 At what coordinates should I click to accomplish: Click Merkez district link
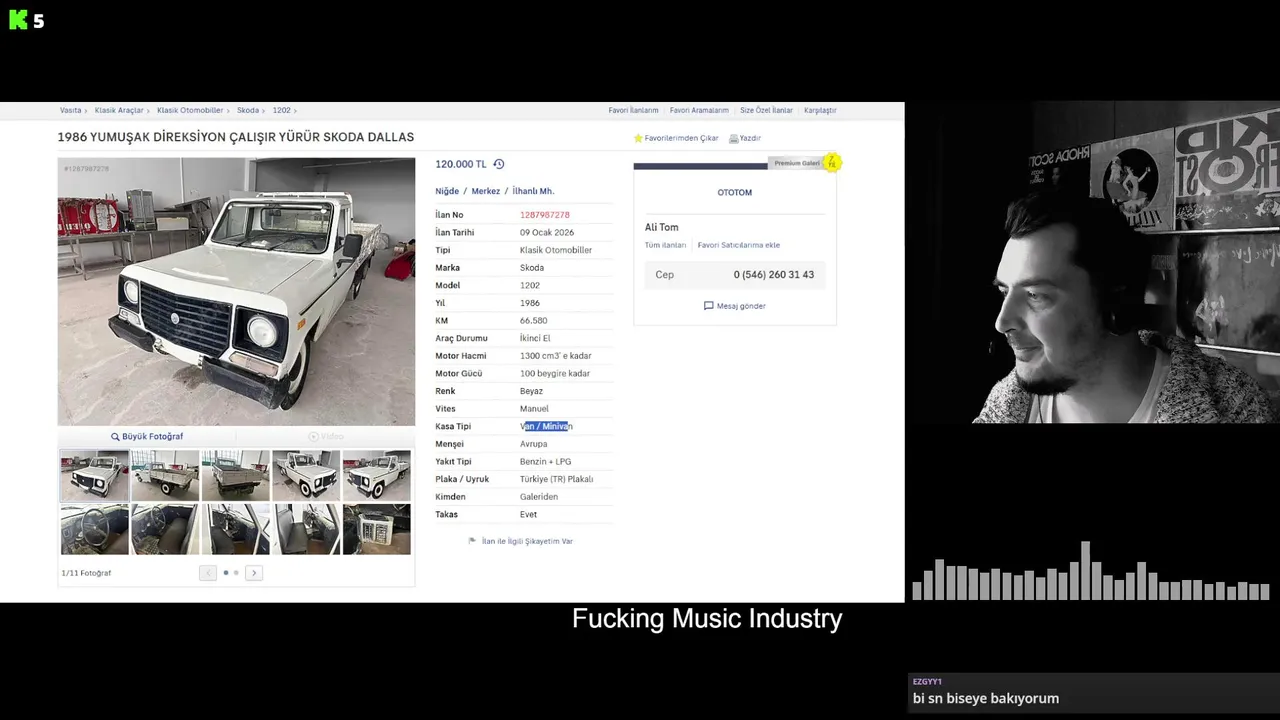[486, 191]
